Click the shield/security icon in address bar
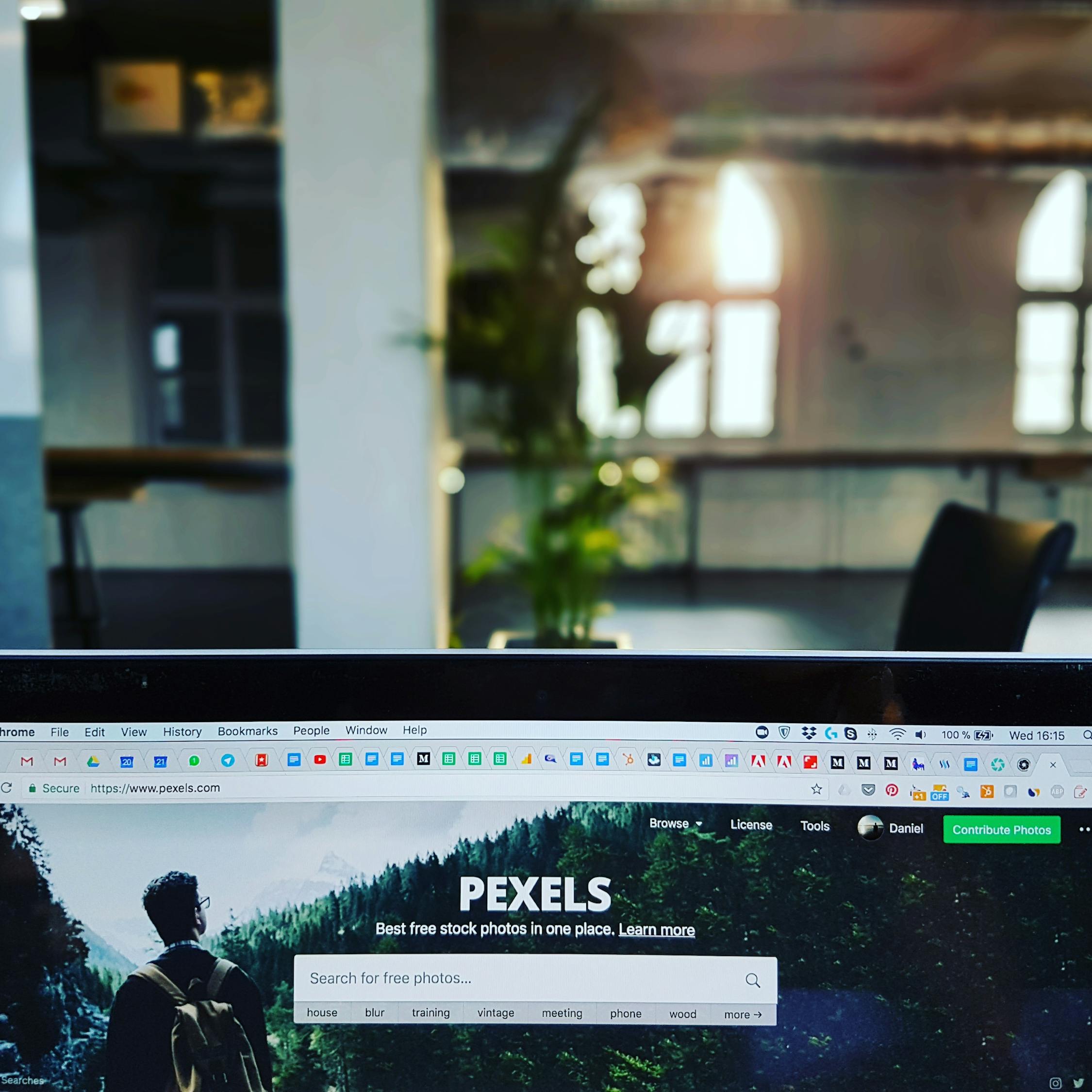This screenshot has width=1092, height=1092. [36, 790]
